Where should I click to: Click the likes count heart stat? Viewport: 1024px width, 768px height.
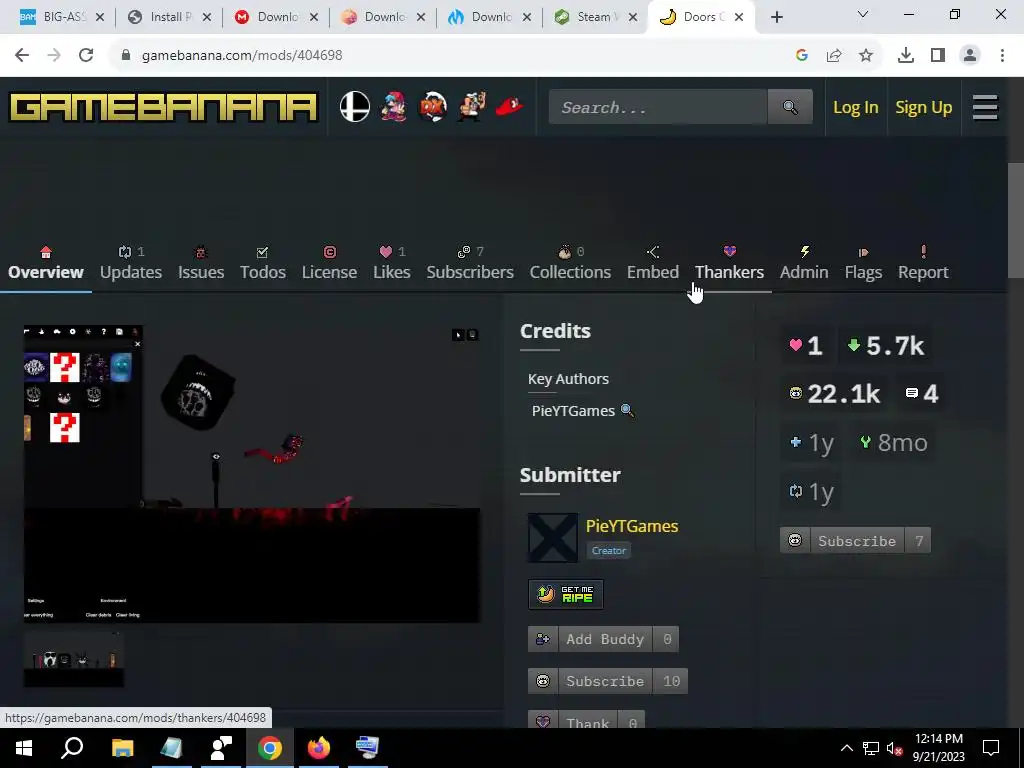(x=806, y=345)
